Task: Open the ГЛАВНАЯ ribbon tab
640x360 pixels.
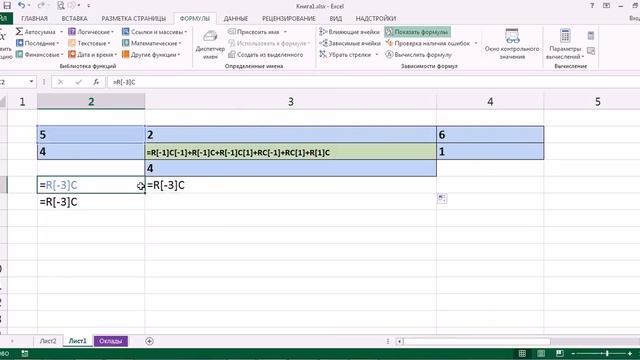Action: [34, 18]
